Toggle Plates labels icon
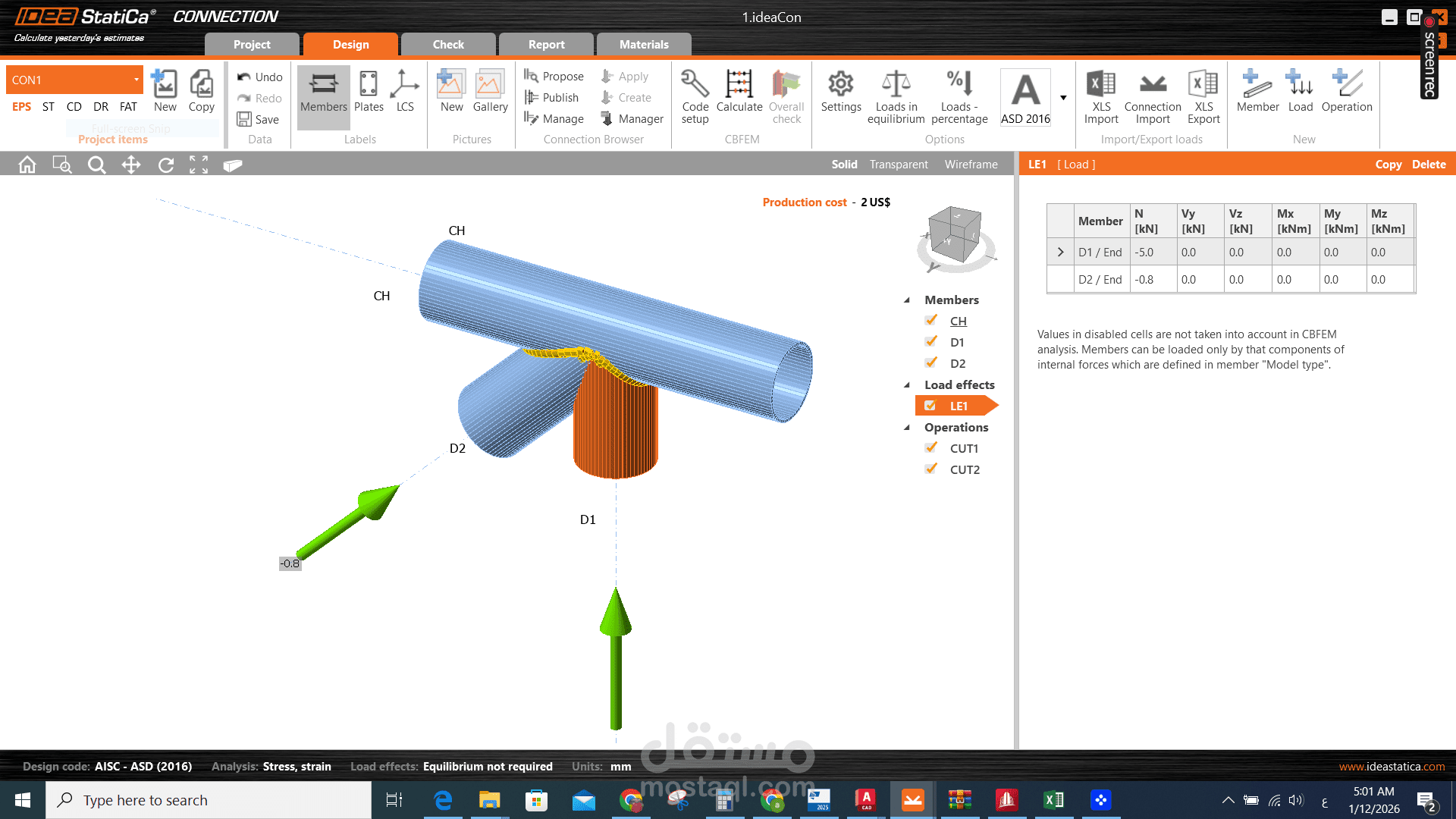 click(x=369, y=85)
